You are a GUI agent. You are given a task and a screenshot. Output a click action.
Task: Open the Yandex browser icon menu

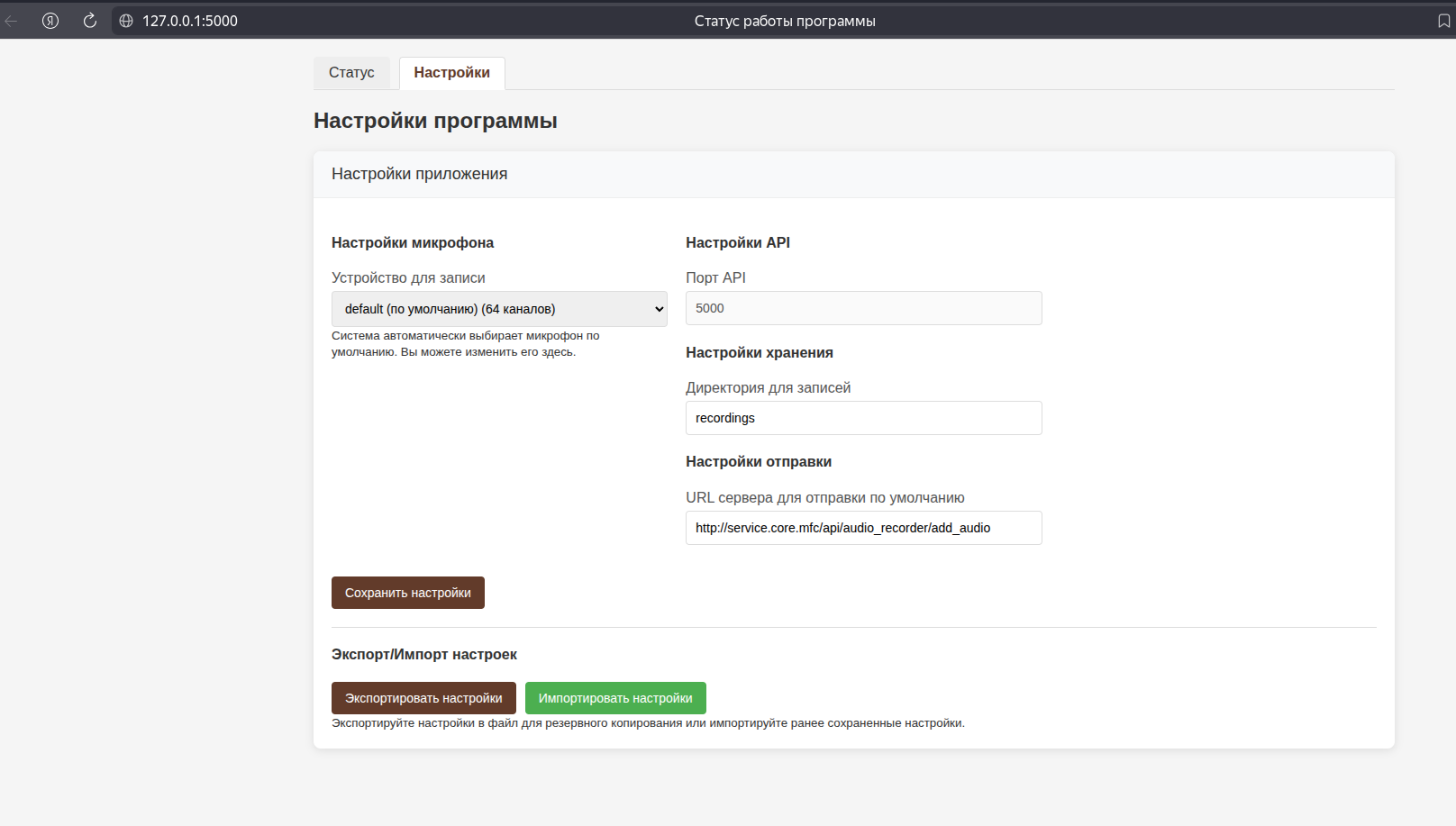click(50, 21)
